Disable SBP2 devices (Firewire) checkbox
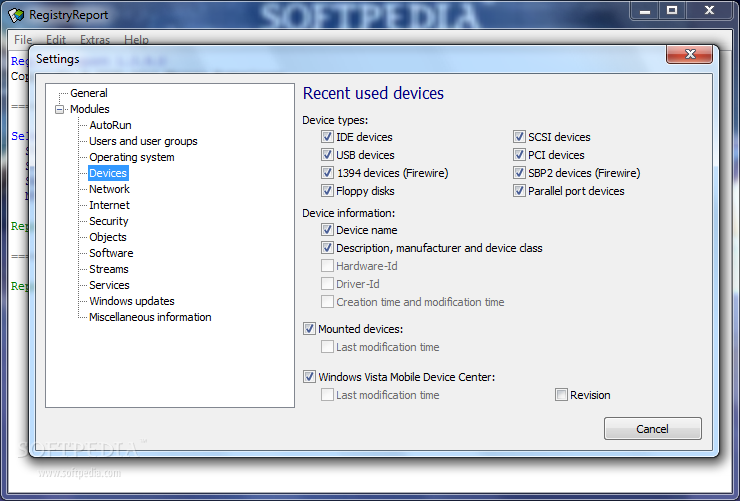The height and width of the screenshot is (501, 740). pos(519,173)
